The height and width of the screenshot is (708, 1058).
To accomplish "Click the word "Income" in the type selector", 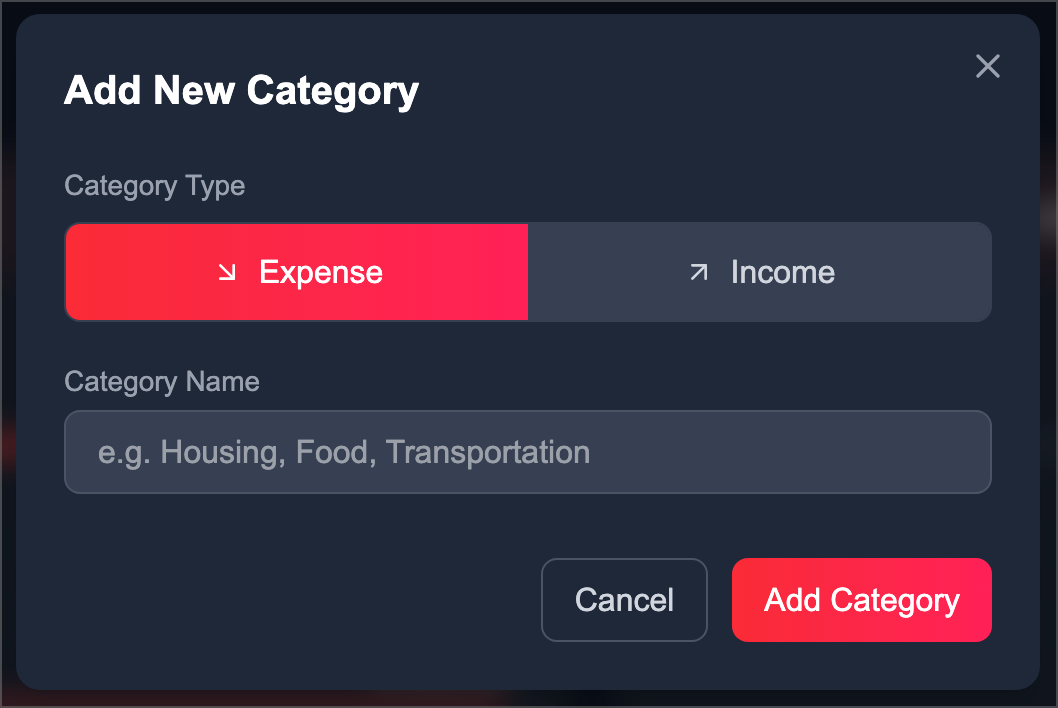I will click(x=783, y=272).
